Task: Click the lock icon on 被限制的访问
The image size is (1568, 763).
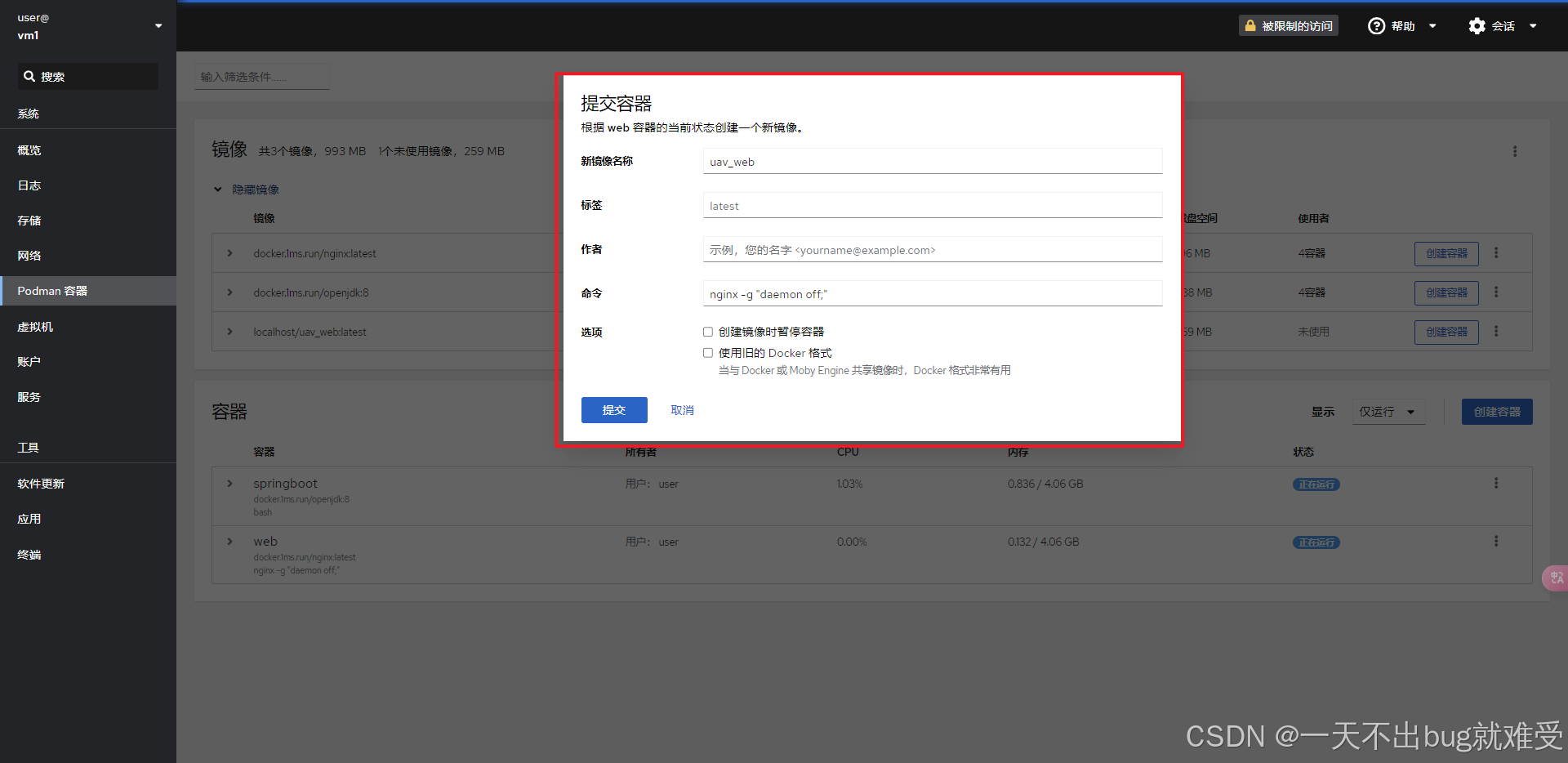Action: [1249, 25]
